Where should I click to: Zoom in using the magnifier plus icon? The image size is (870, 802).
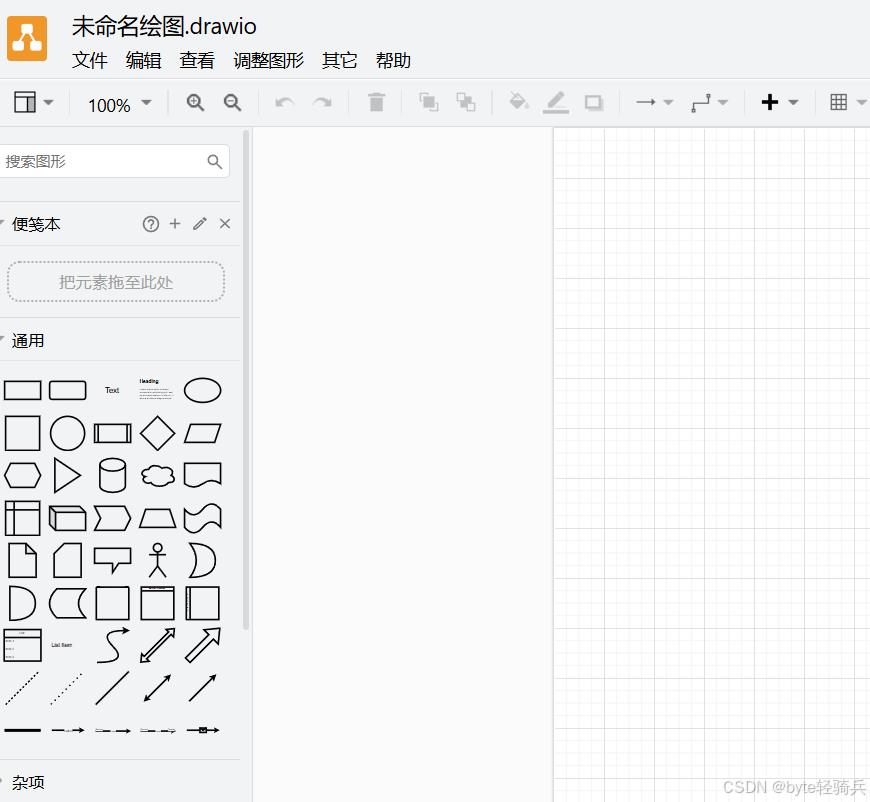pyautogui.click(x=195, y=102)
